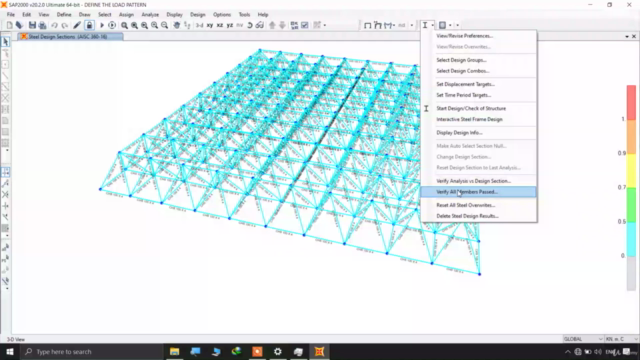Click the window list dropdown arrow near tab close
This screenshot has width=640, height=360.
point(627,37)
